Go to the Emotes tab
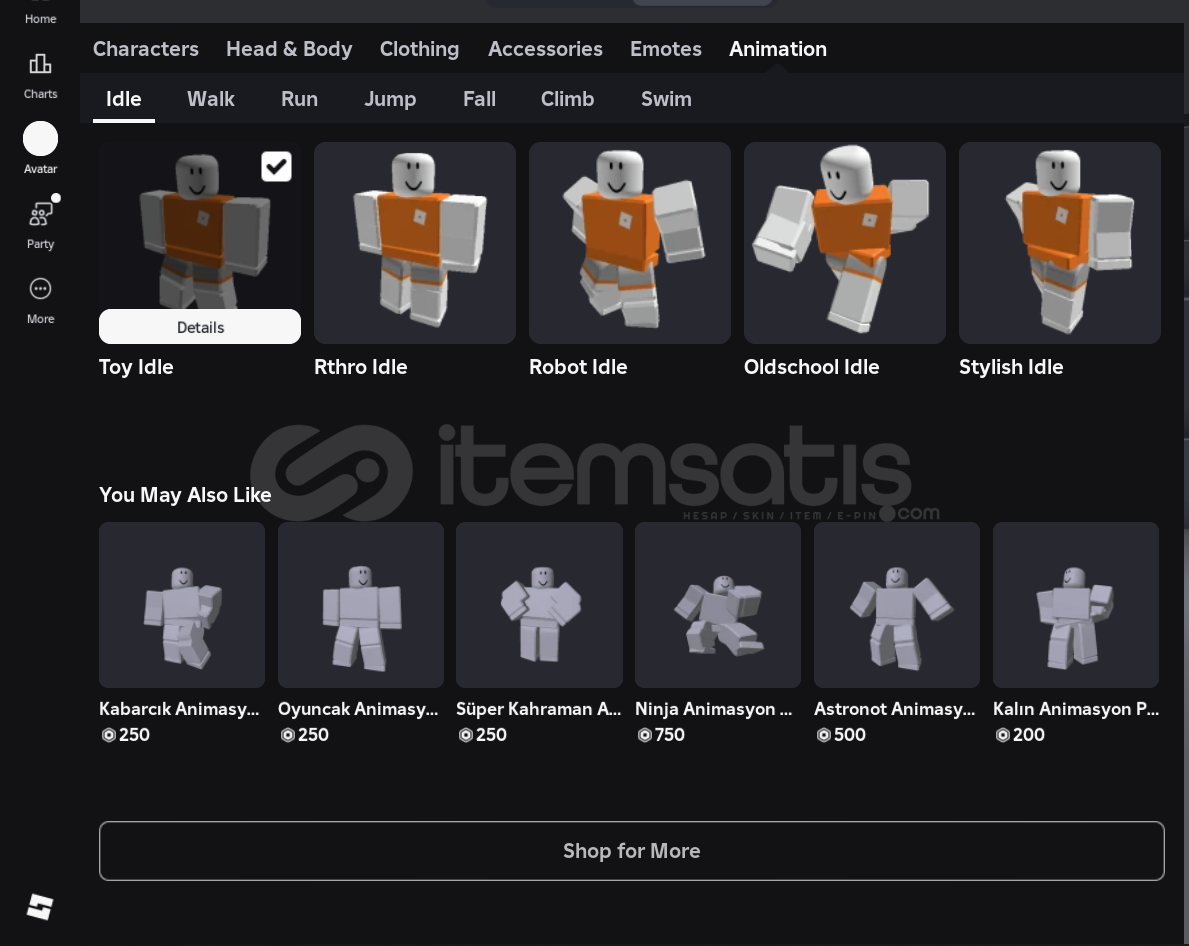1189x946 pixels. 666,49
